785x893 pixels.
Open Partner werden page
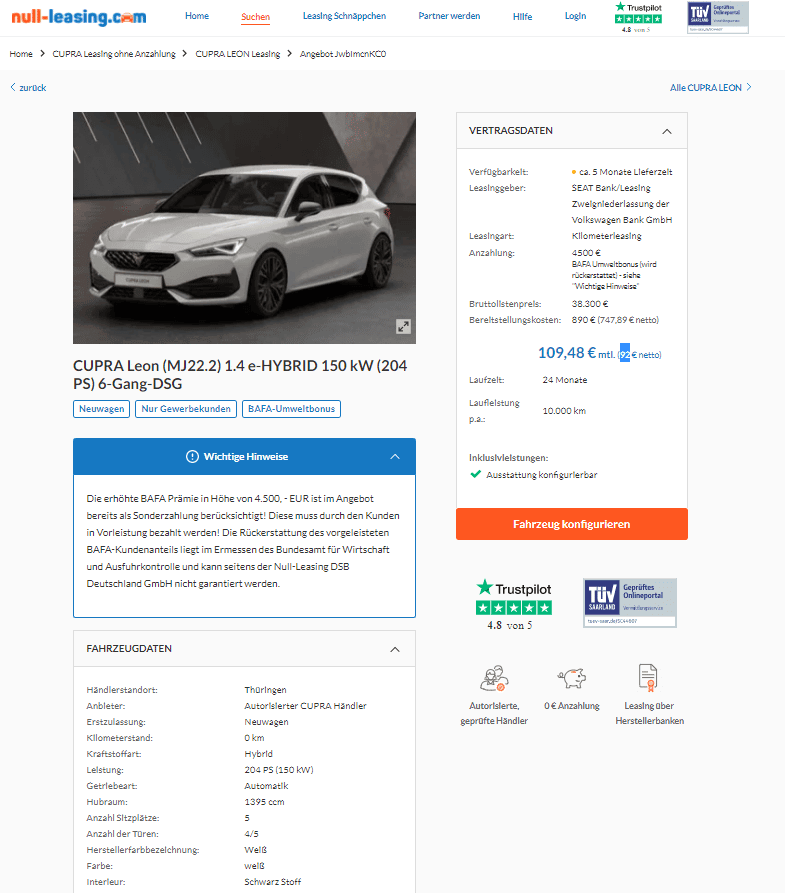(x=449, y=16)
